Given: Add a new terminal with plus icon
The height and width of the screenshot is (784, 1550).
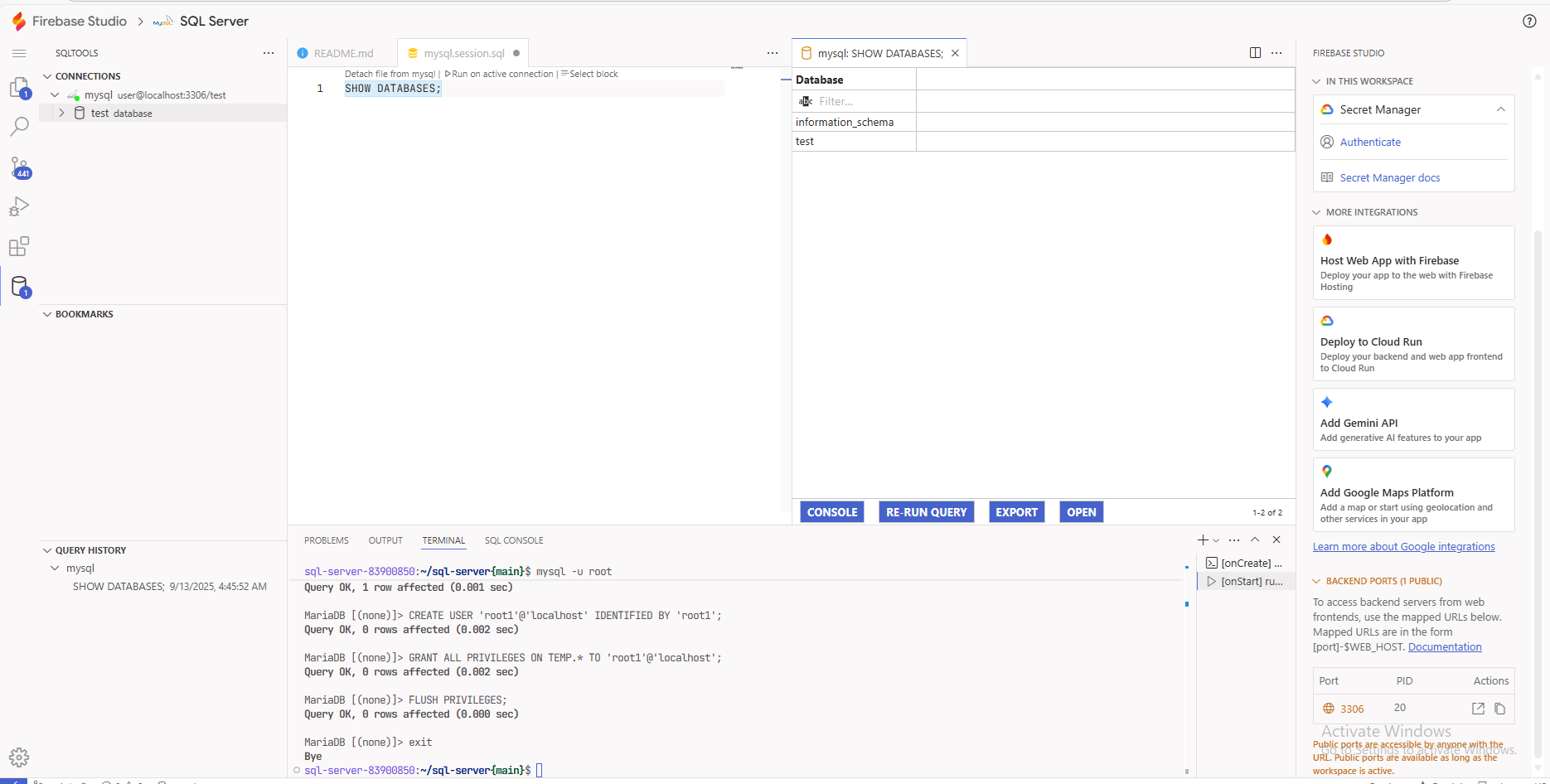Looking at the screenshot, I should [1202, 540].
